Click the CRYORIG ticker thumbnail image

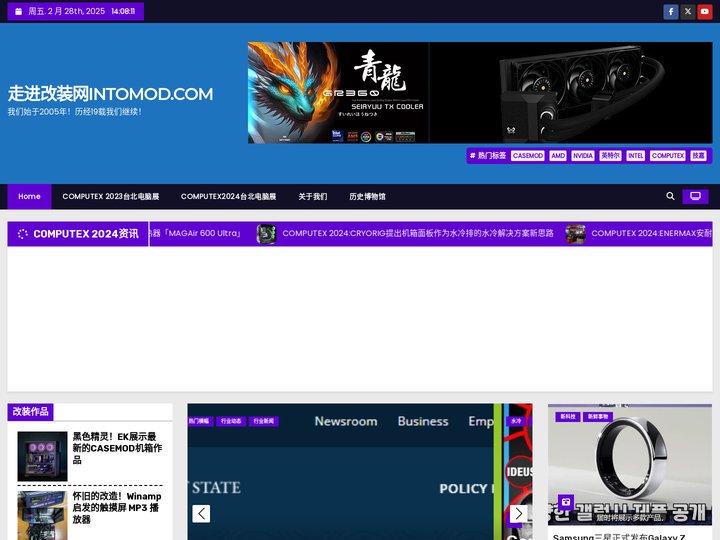(266, 234)
